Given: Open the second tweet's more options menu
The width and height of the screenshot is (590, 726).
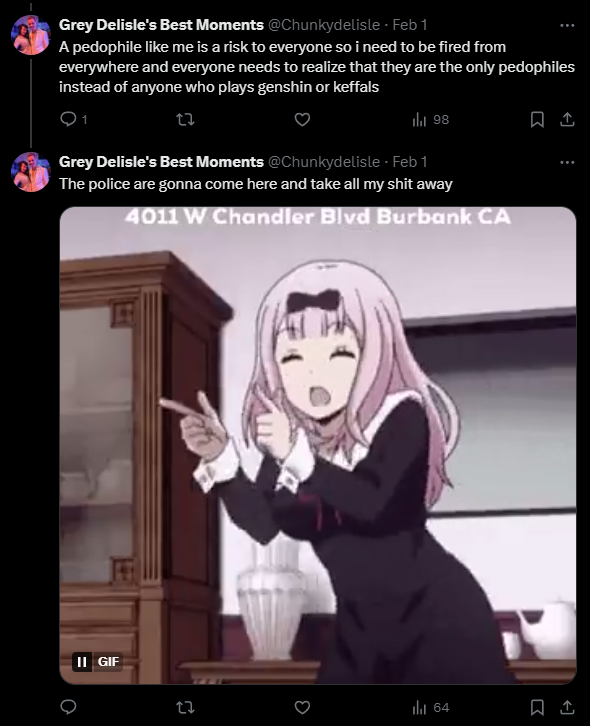Looking at the screenshot, I should (567, 162).
